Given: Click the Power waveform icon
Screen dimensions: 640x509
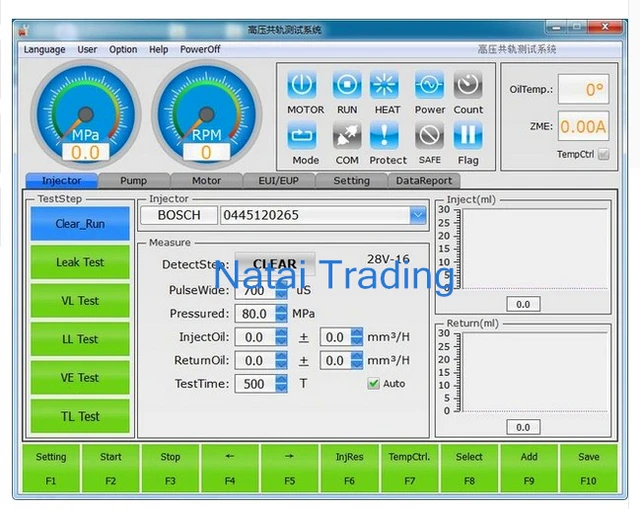Looking at the screenshot, I should coord(429,85).
